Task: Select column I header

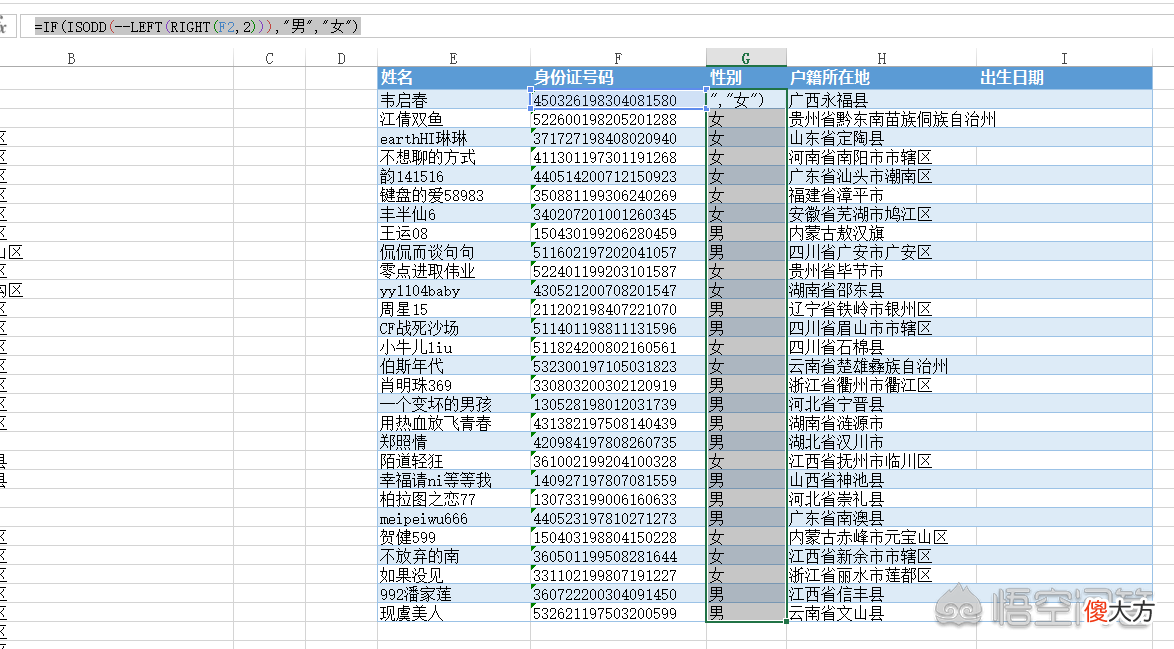Action: coord(1064,58)
